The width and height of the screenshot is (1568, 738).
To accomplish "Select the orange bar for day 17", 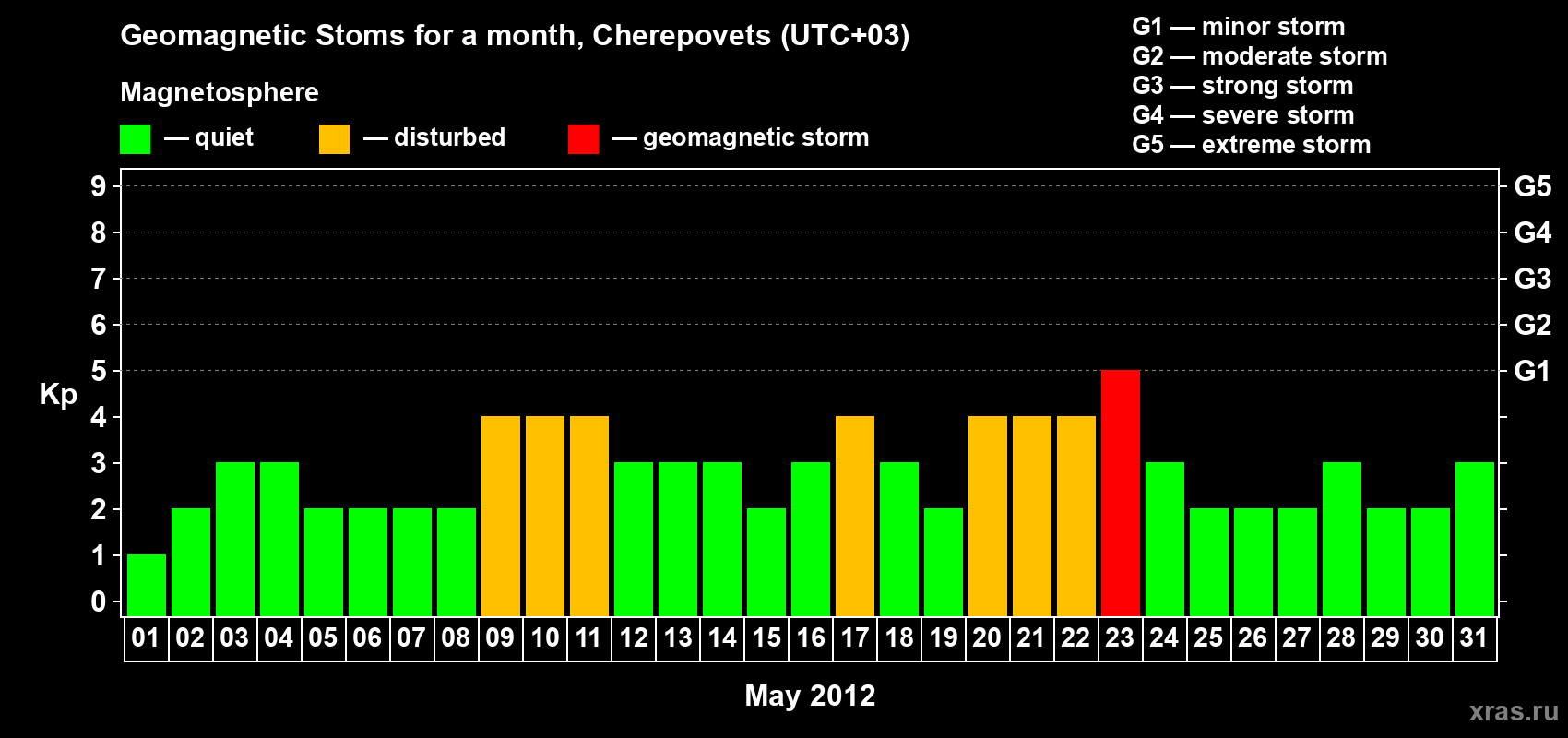I will [855, 516].
